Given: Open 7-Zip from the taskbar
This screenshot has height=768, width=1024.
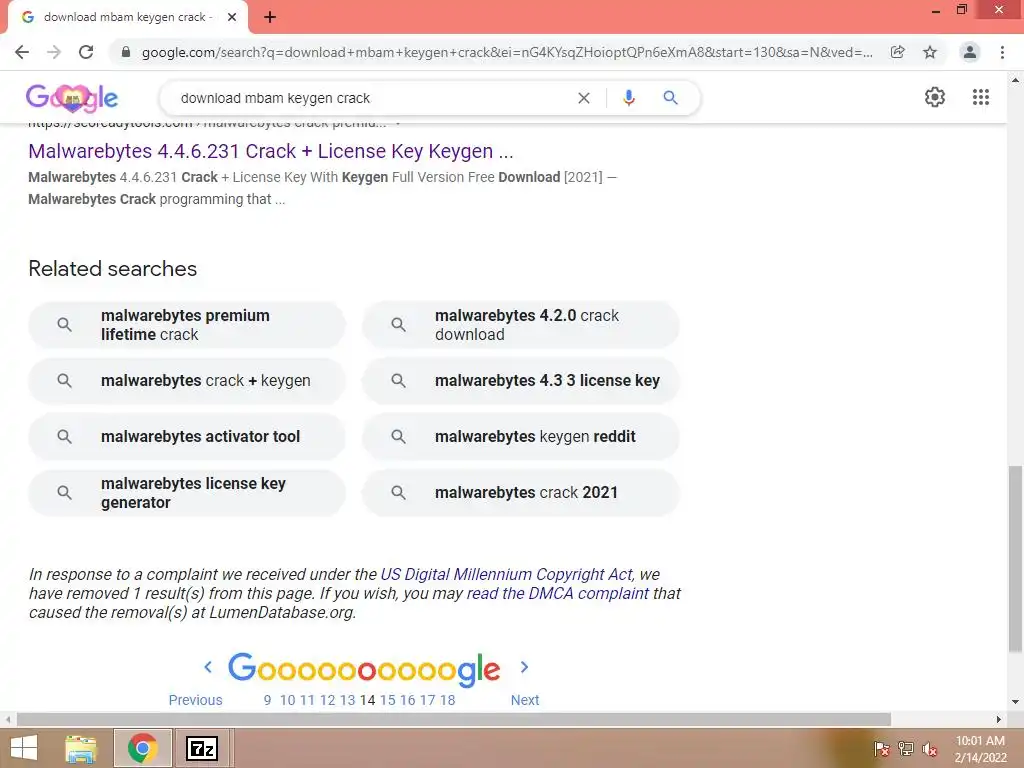Looking at the screenshot, I should [202, 748].
